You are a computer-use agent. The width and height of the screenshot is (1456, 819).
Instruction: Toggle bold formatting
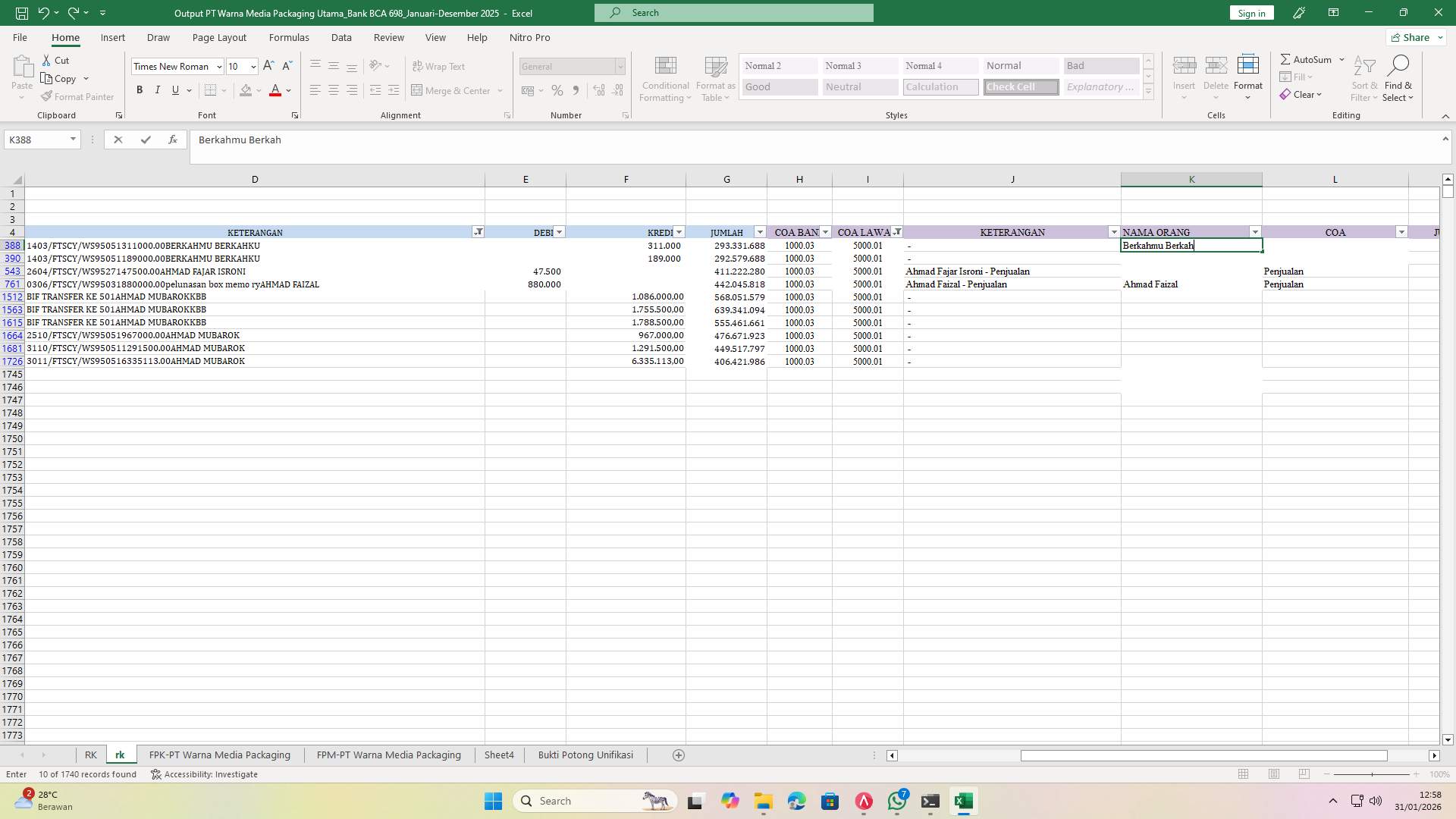(x=140, y=89)
